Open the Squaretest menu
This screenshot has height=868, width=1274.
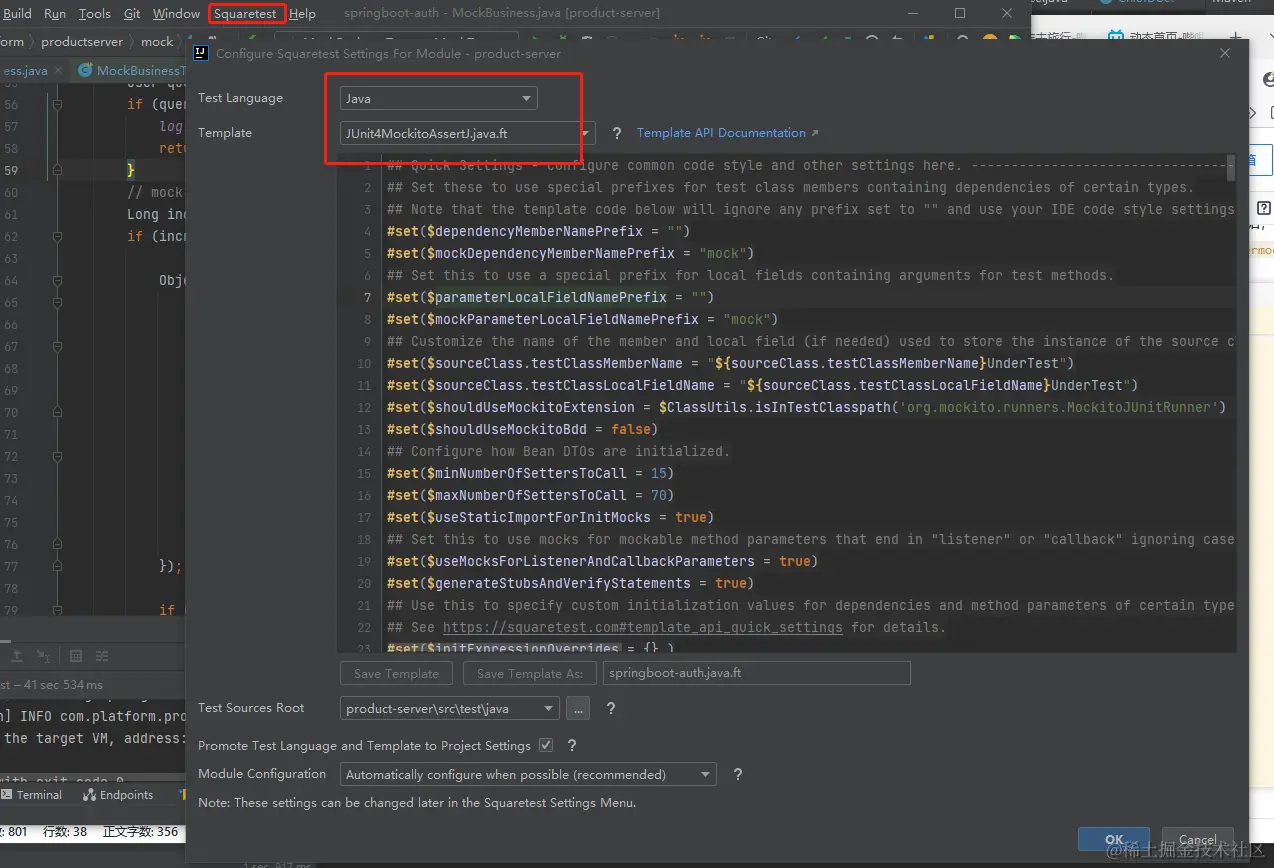click(245, 14)
